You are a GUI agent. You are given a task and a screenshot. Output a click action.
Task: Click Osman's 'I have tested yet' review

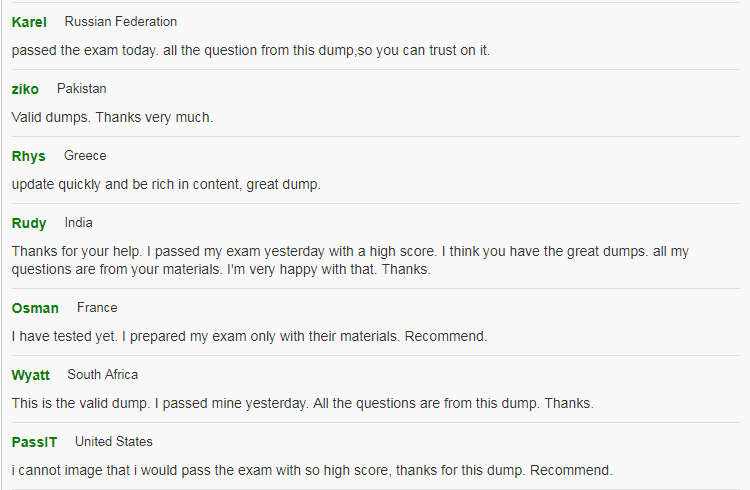(249, 336)
